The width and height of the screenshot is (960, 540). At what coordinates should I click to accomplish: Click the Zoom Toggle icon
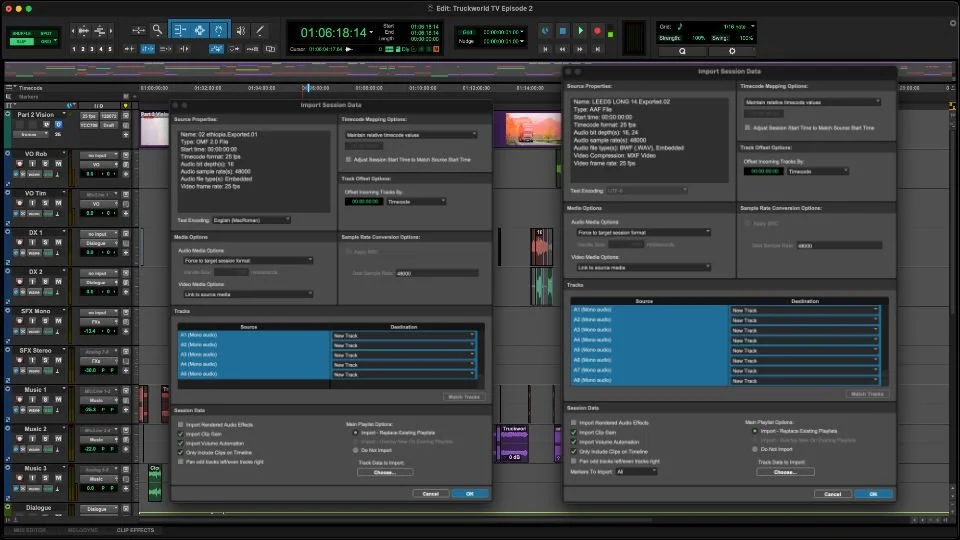coord(138,30)
